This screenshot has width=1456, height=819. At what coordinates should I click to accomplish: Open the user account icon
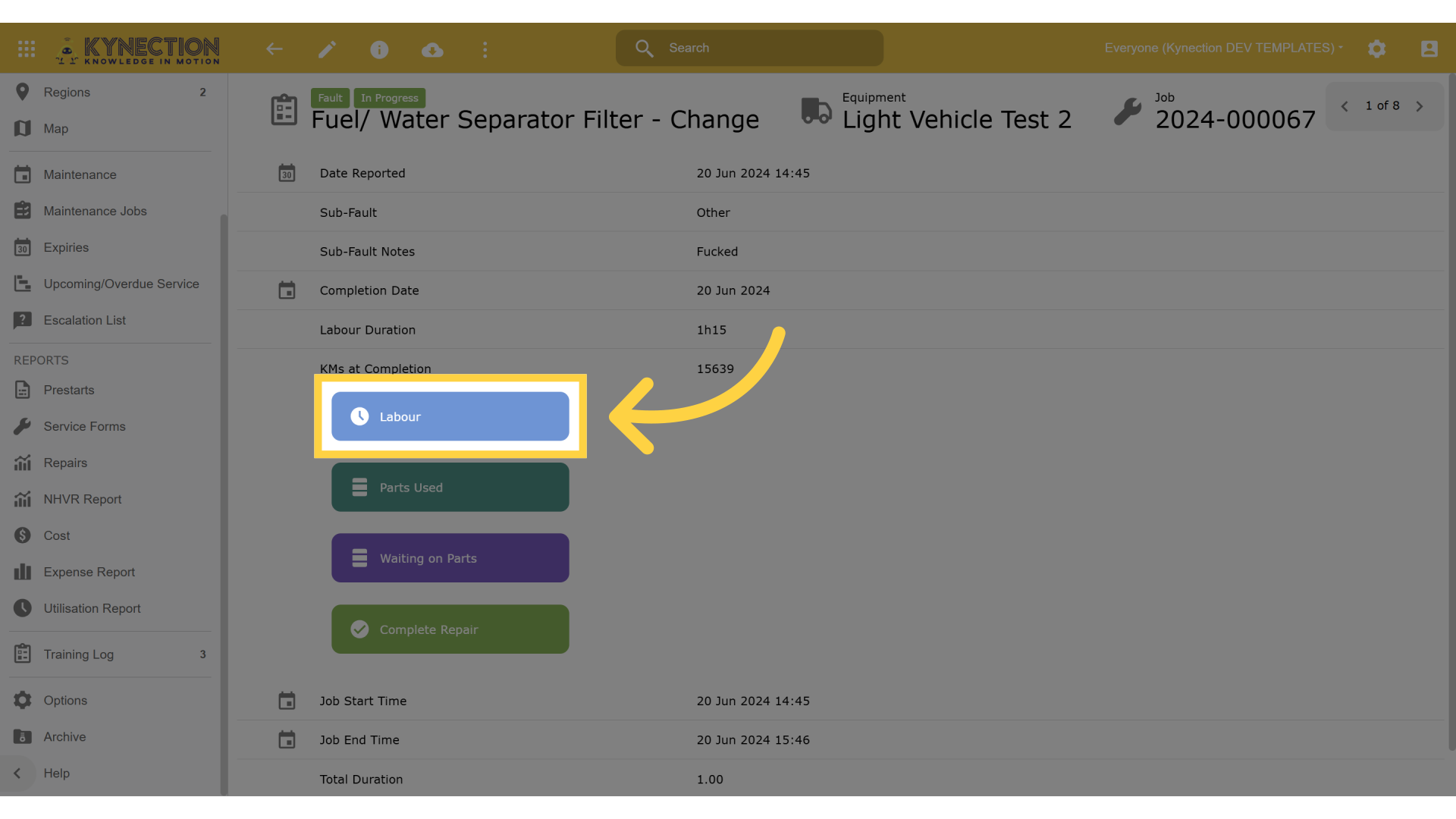(1429, 49)
